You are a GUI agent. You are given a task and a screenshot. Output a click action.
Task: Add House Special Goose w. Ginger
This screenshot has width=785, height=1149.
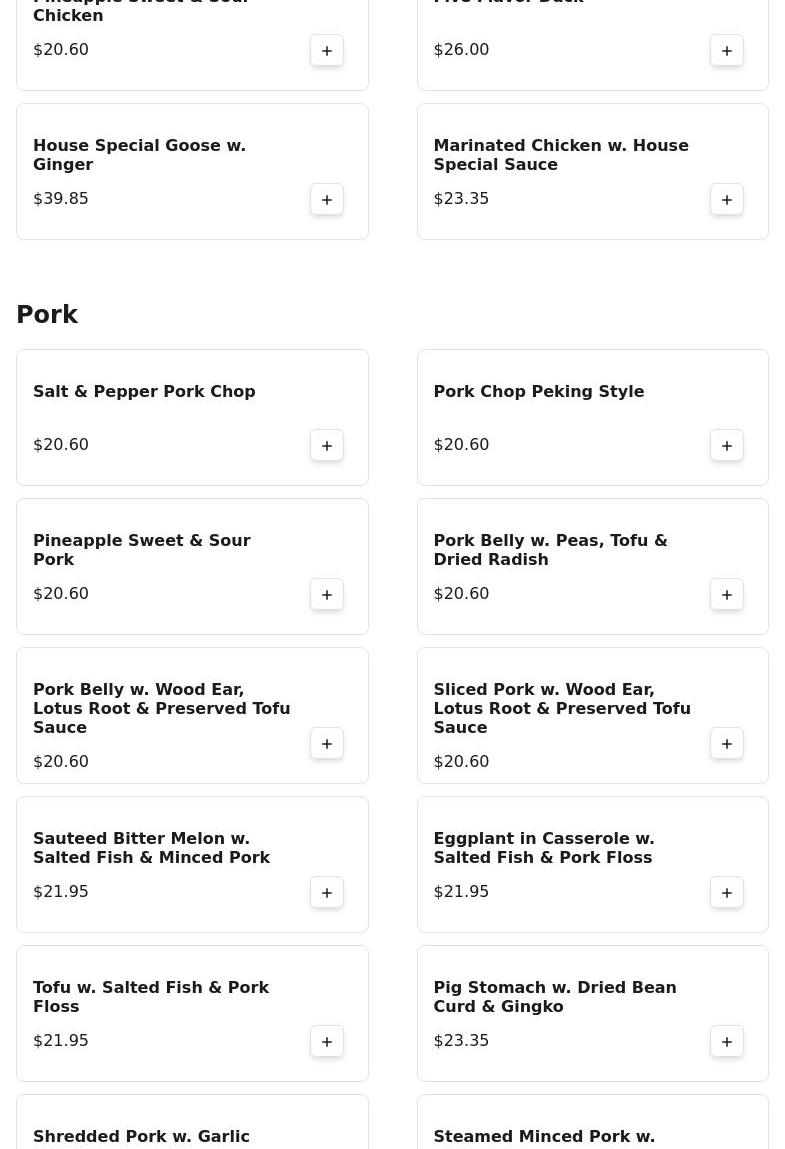pyautogui.click(x=327, y=199)
